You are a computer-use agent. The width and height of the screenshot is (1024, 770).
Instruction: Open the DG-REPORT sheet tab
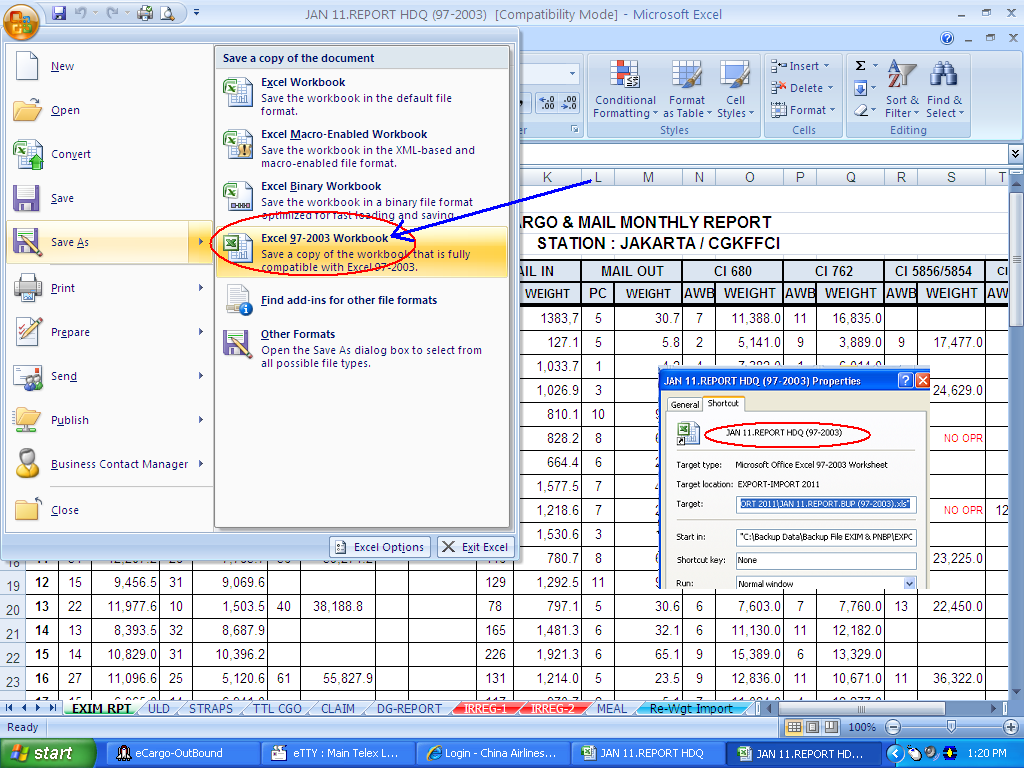click(409, 709)
